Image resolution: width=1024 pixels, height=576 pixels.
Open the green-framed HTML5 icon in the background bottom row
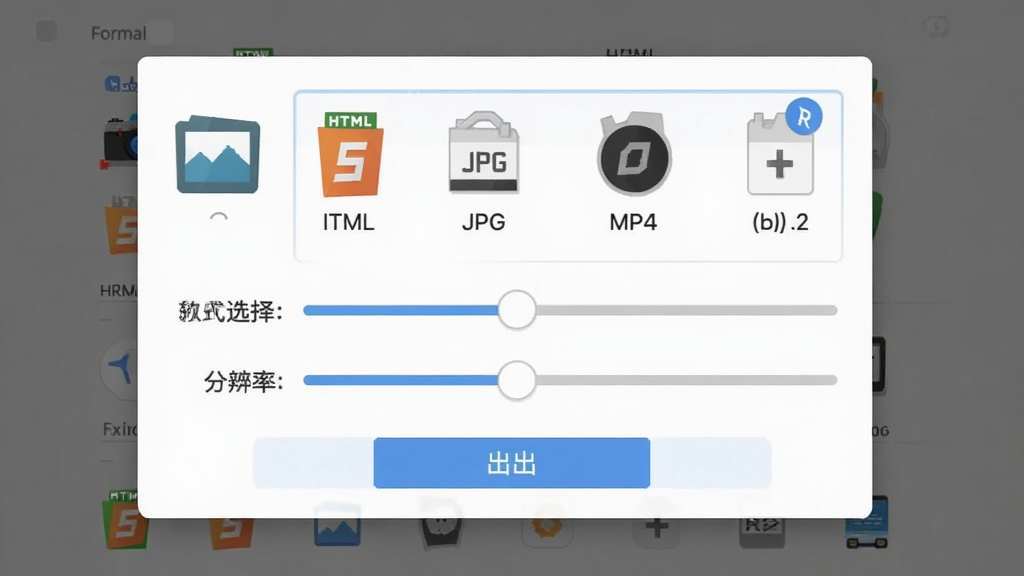click(x=124, y=519)
